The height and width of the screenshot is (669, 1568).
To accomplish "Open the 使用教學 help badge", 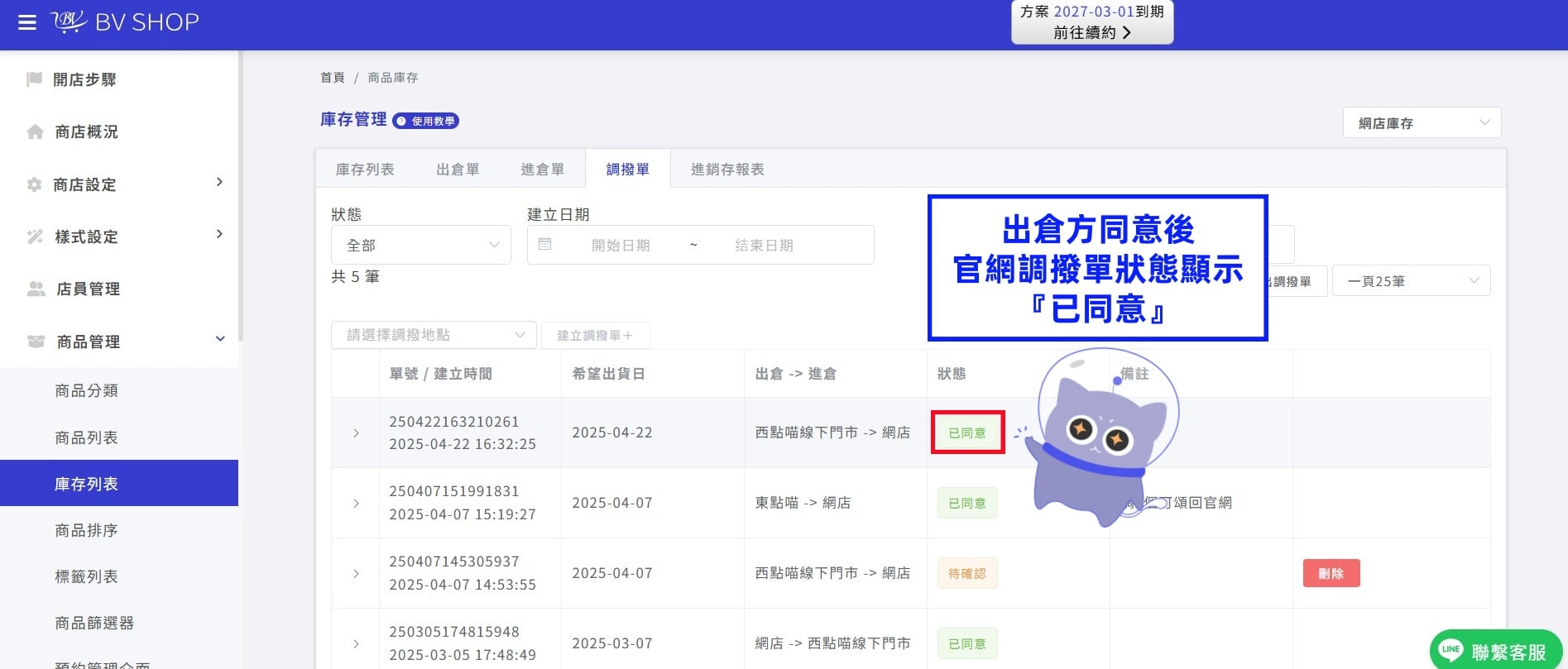I will click(426, 121).
